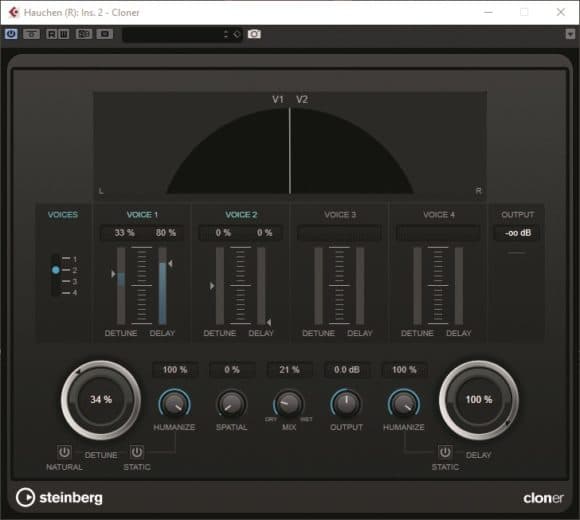Open the preset management diamond icon
This screenshot has height=520, width=580.
(x=237, y=34)
